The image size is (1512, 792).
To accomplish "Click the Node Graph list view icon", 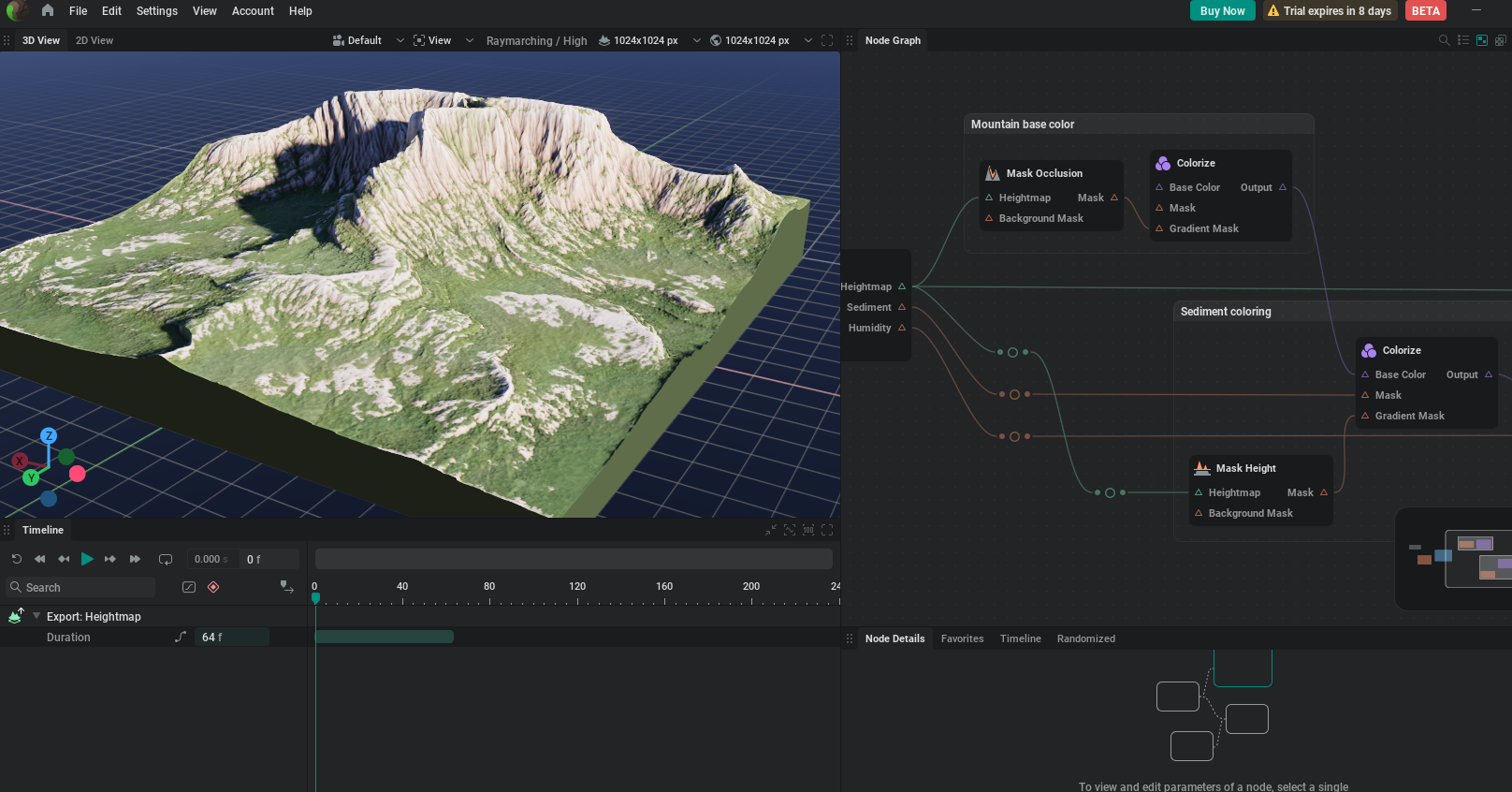I will click(x=1463, y=40).
